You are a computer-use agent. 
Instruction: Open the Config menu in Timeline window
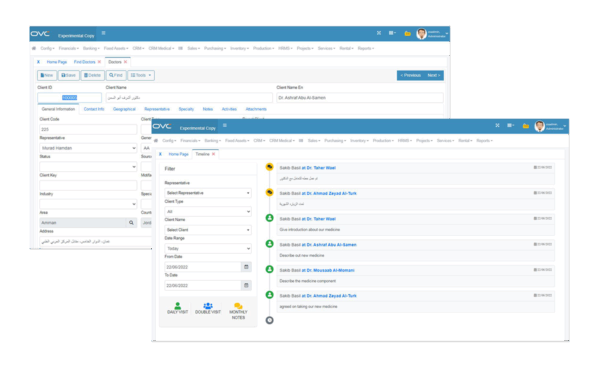pos(169,140)
